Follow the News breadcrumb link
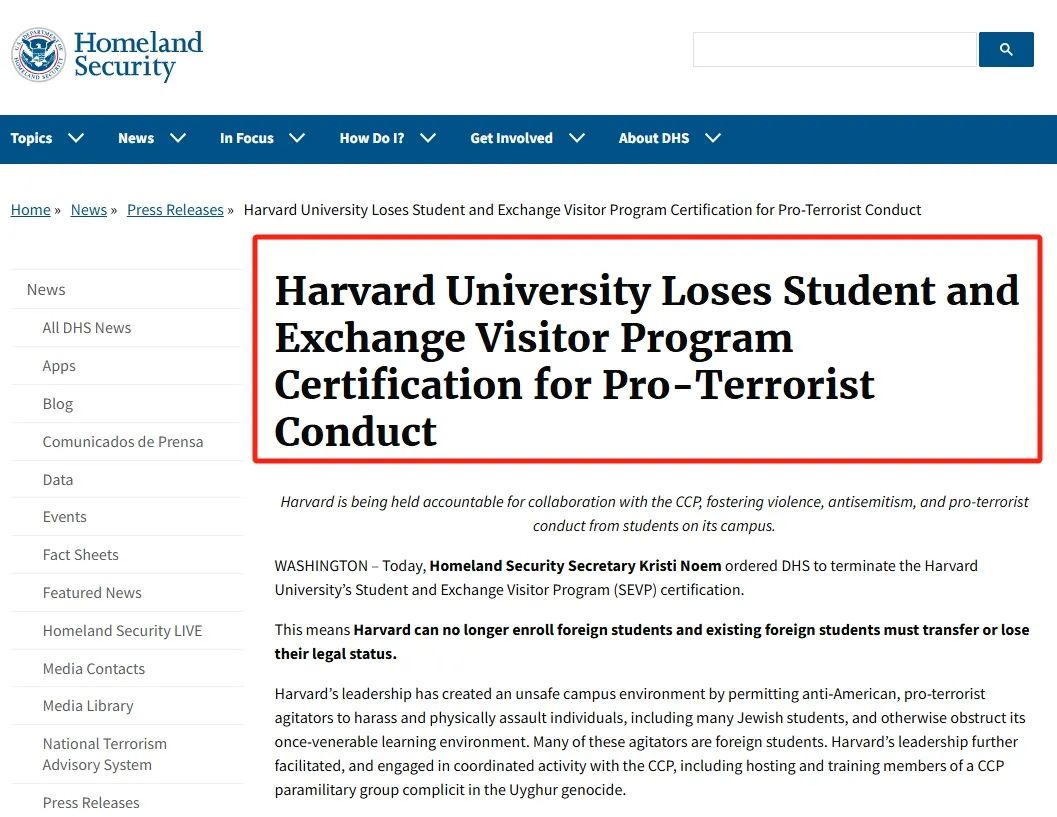This screenshot has height=817, width=1057. pyautogui.click(x=89, y=210)
